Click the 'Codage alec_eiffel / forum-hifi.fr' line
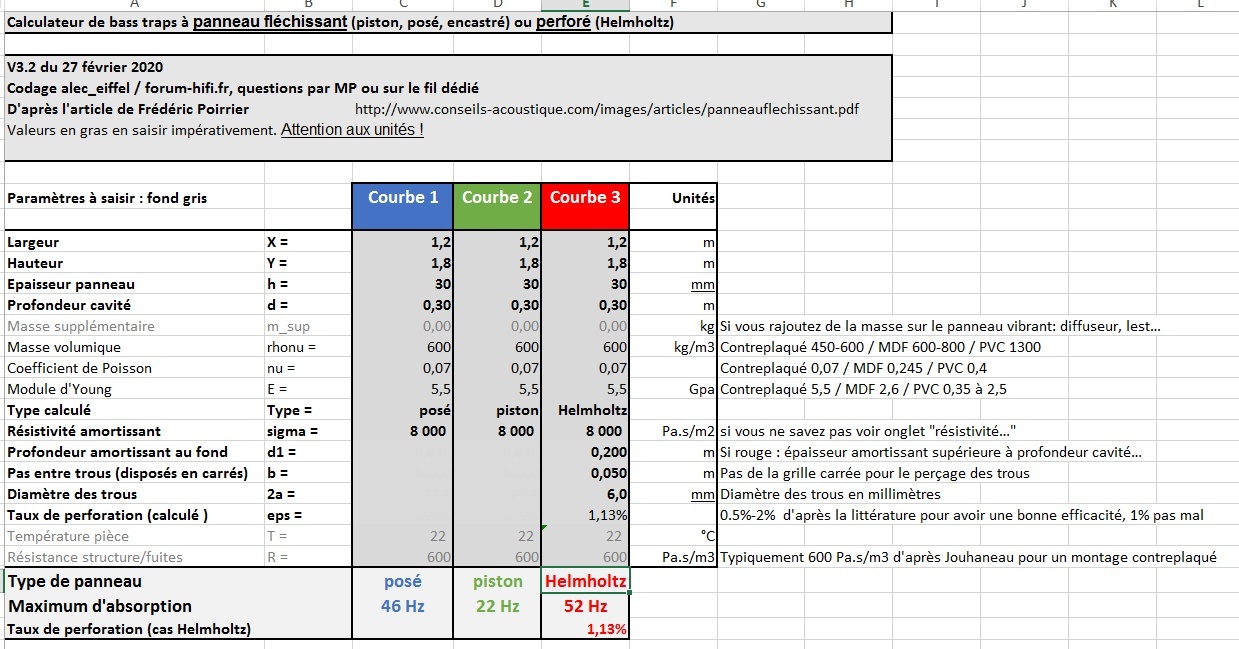This screenshot has width=1239, height=649. (x=242, y=88)
